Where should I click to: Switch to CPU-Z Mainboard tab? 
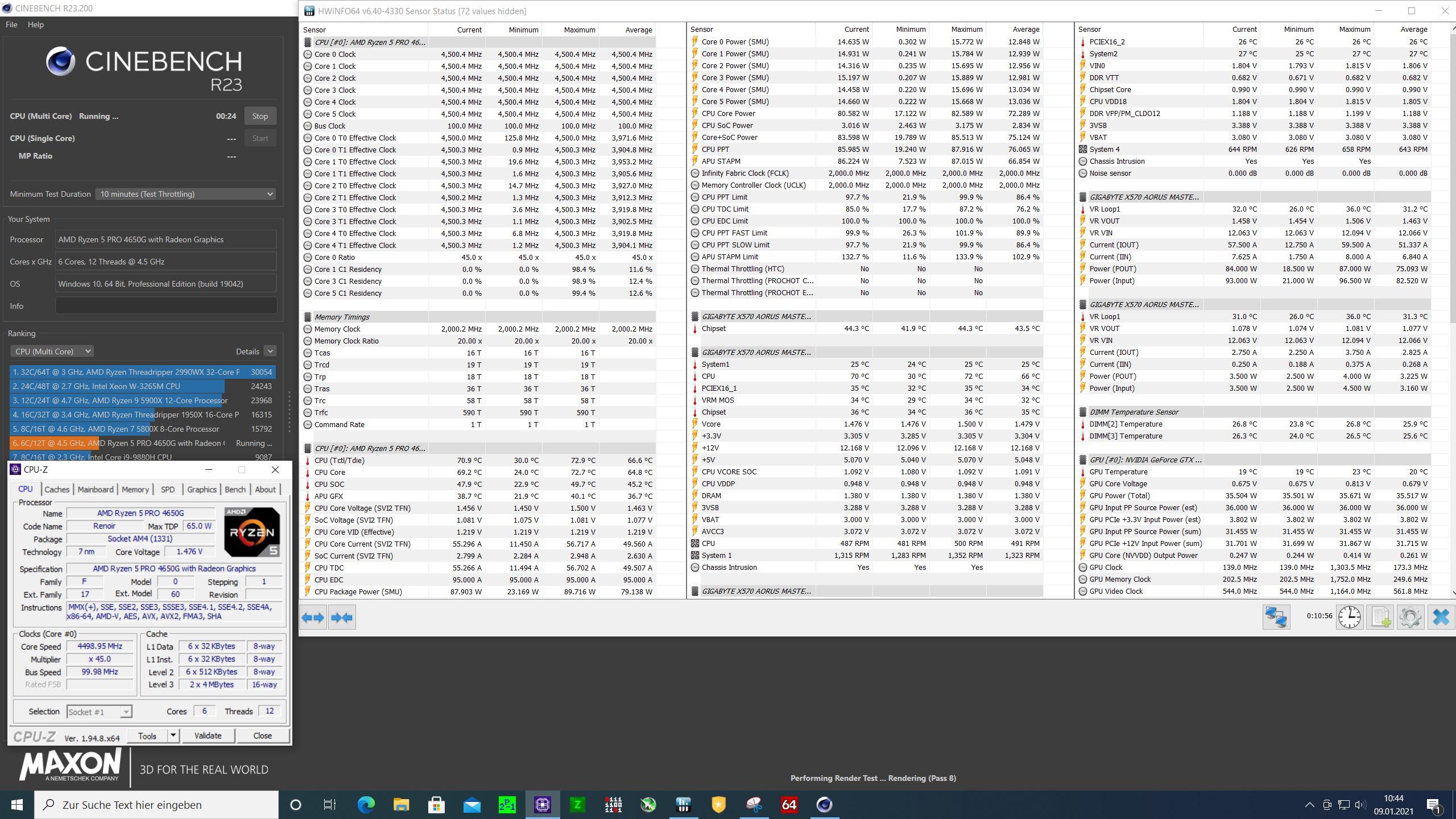[x=95, y=489]
